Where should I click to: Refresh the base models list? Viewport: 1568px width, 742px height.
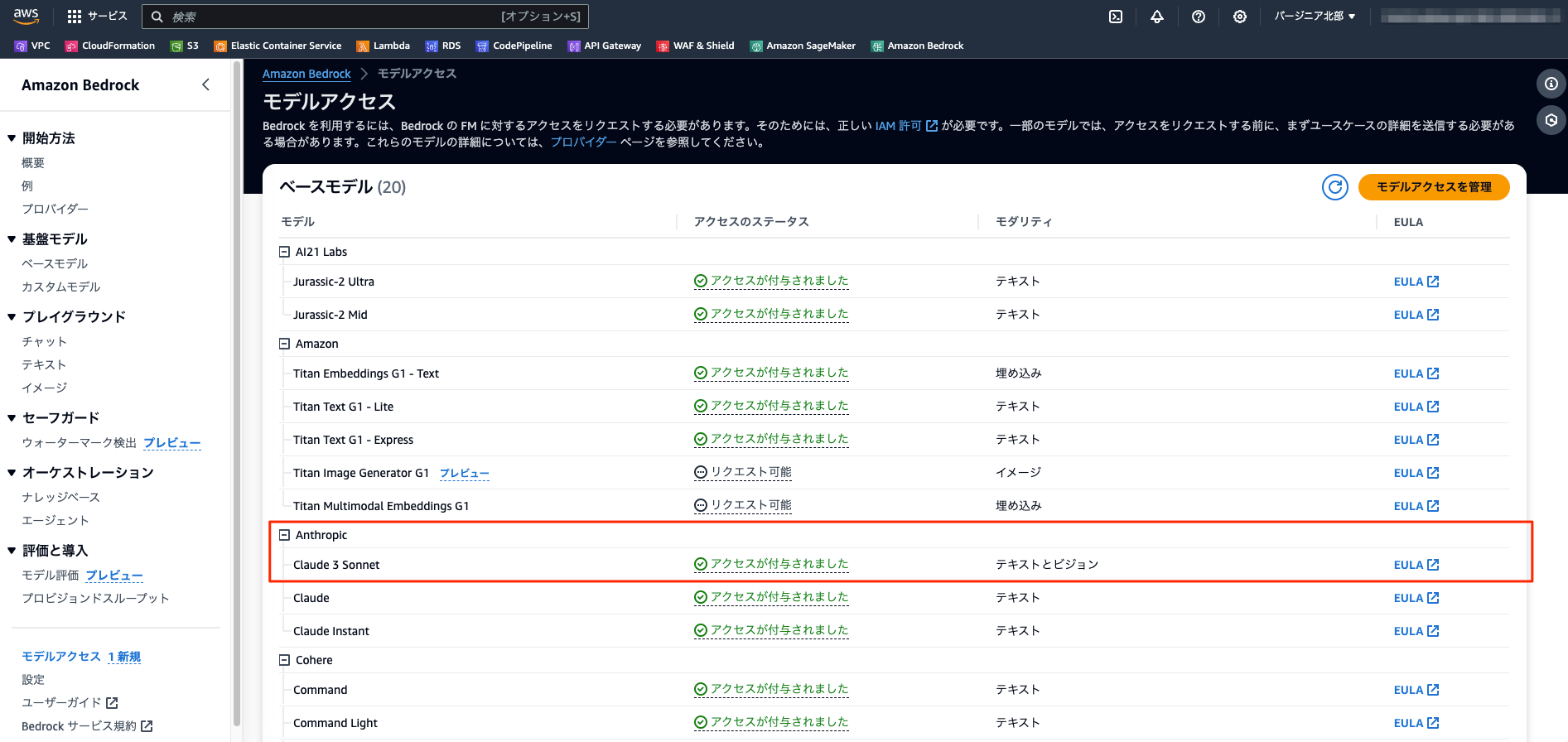pyautogui.click(x=1335, y=187)
